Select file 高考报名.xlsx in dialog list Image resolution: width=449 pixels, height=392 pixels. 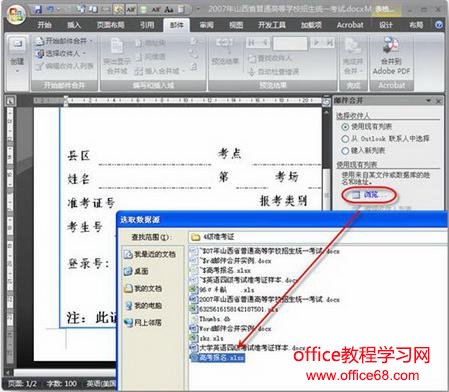click(218, 358)
